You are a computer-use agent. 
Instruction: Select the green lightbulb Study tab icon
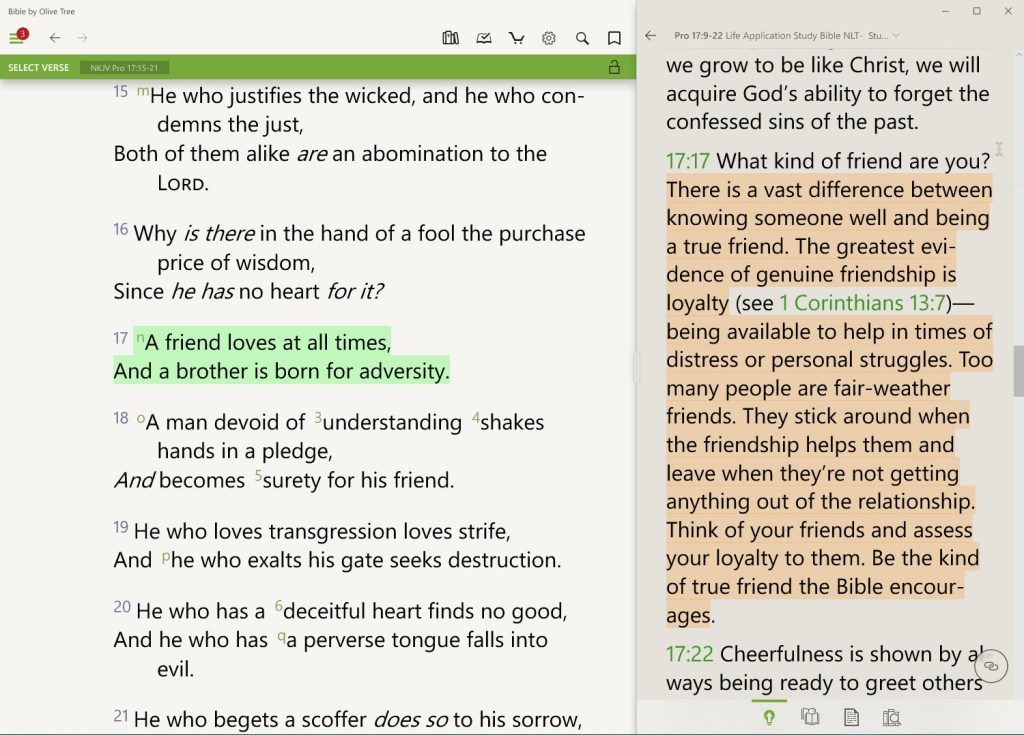pos(769,716)
